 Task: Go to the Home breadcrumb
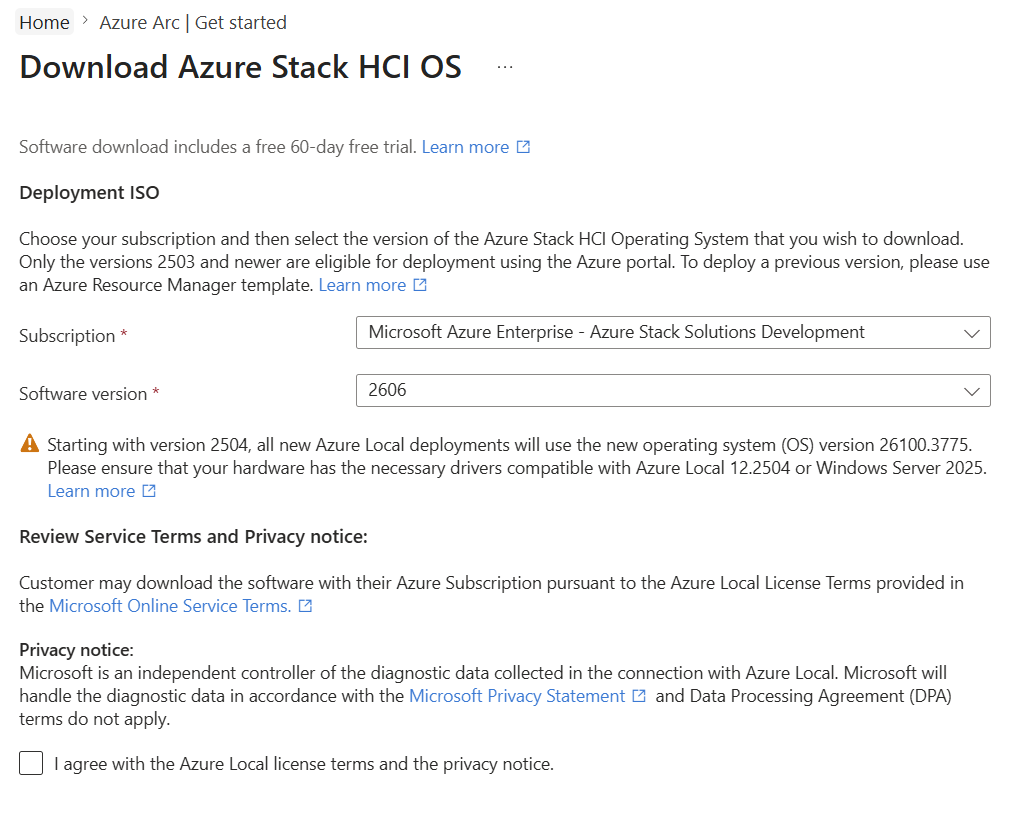pos(44,23)
